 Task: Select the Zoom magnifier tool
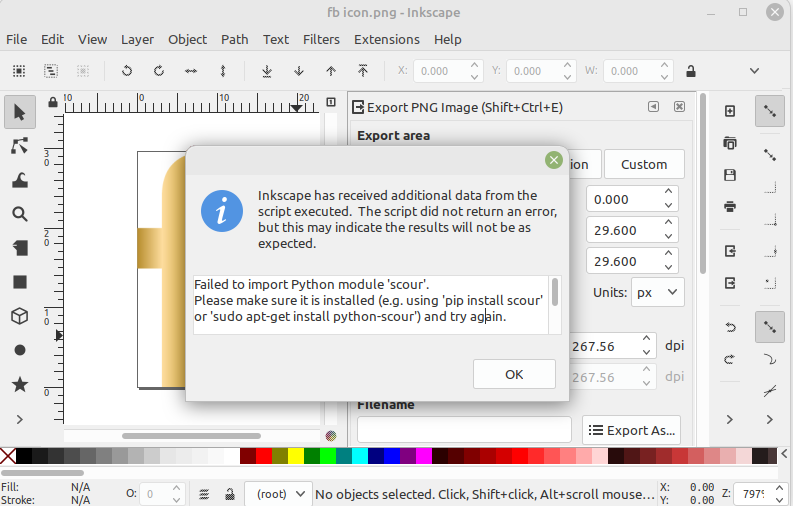coord(19,214)
